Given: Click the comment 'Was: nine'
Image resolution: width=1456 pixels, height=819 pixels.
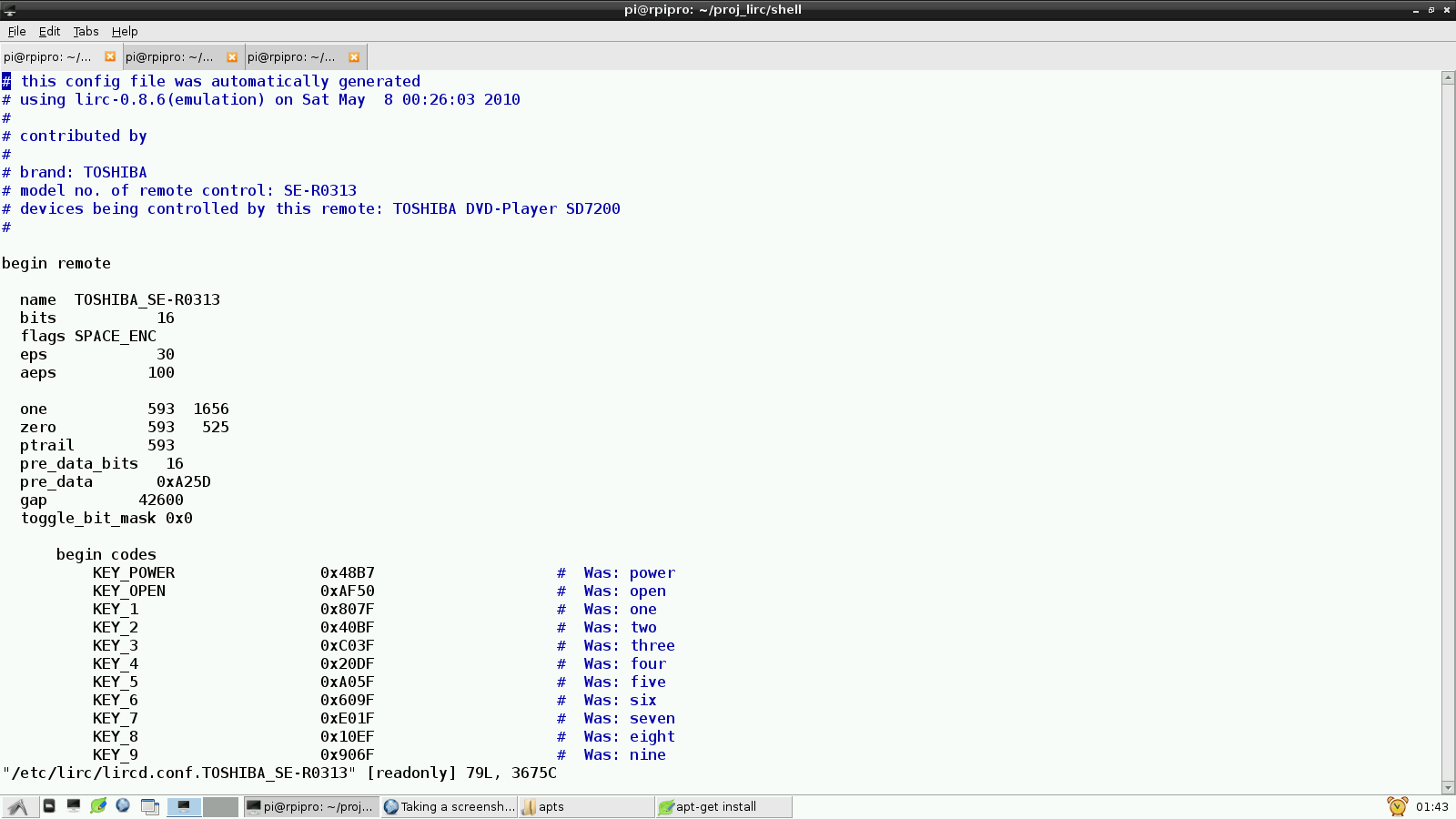Looking at the screenshot, I should (625, 754).
